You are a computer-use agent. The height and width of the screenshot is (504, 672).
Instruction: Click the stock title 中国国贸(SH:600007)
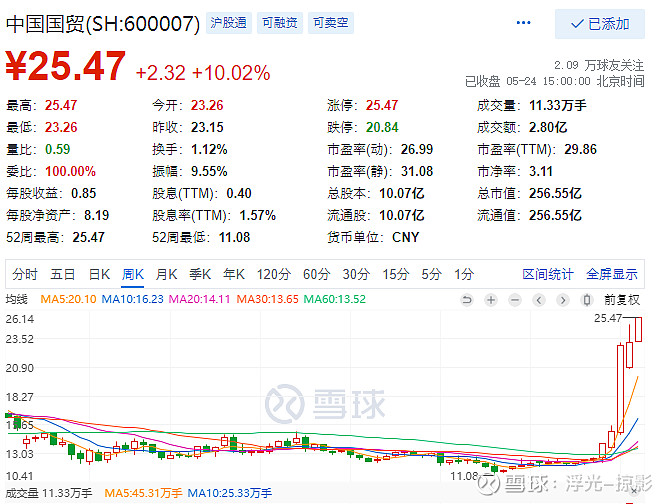pyautogui.click(x=103, y=24)
